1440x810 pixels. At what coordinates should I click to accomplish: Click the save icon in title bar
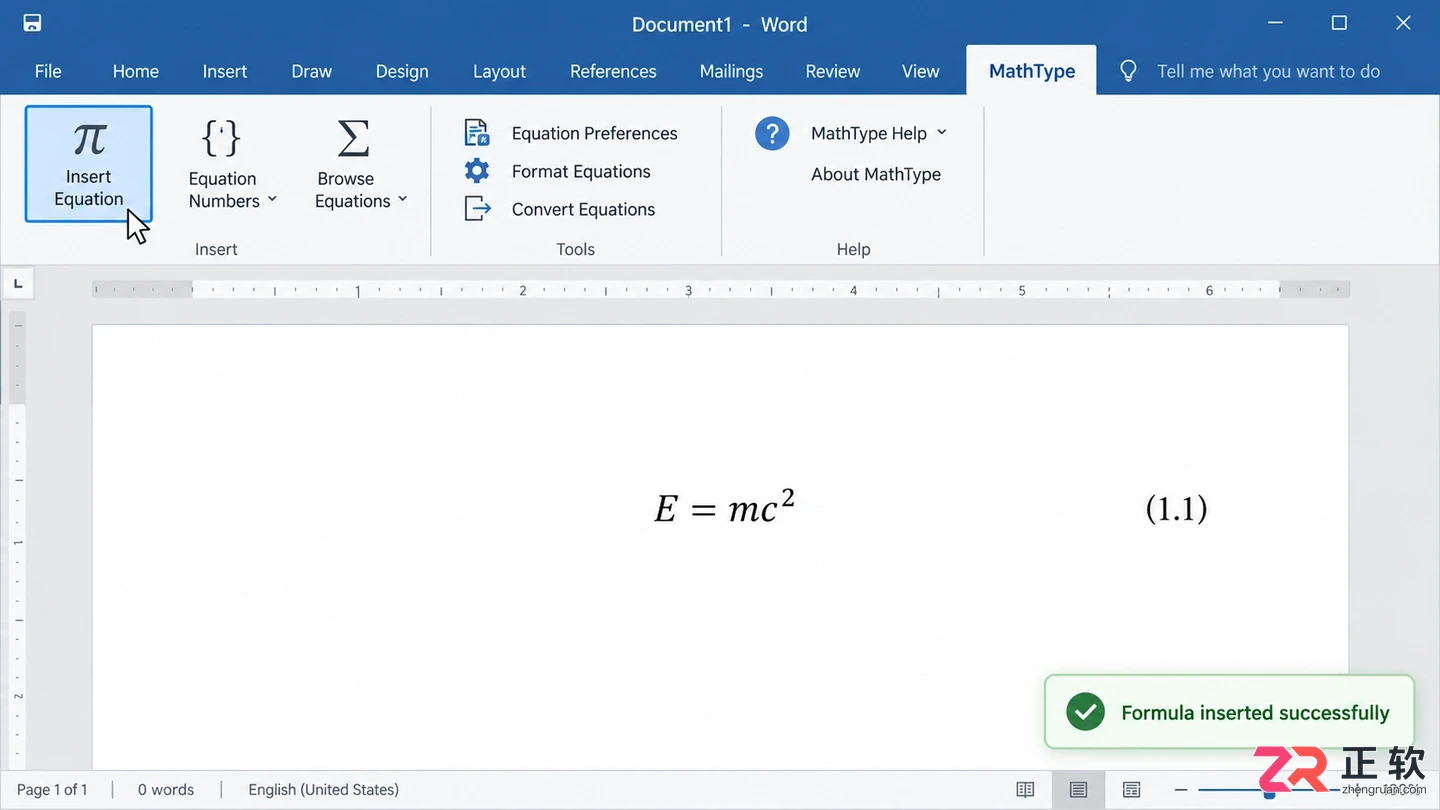(32, 23)
